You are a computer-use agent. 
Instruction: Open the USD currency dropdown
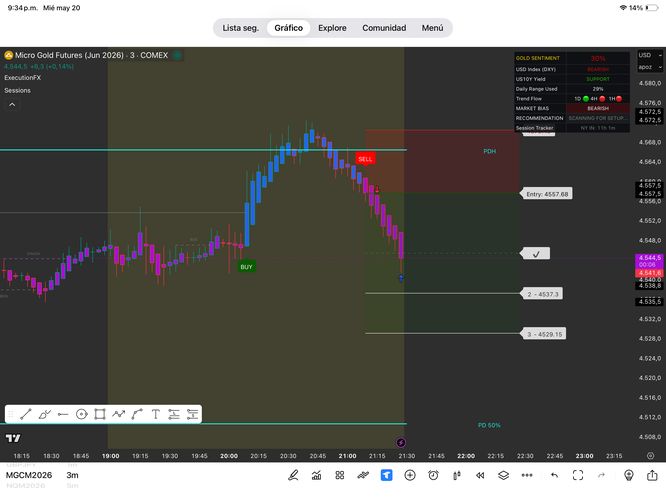[650, 55]
